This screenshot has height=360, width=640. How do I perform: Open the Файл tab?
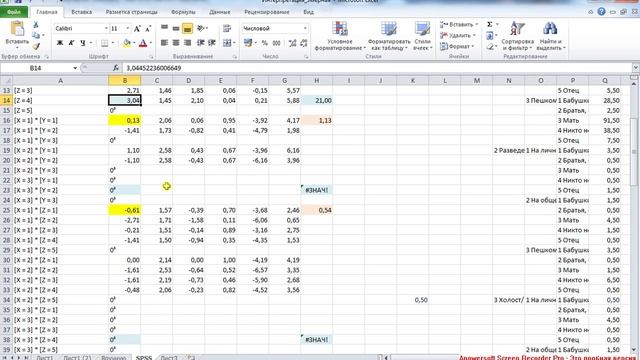14,12
